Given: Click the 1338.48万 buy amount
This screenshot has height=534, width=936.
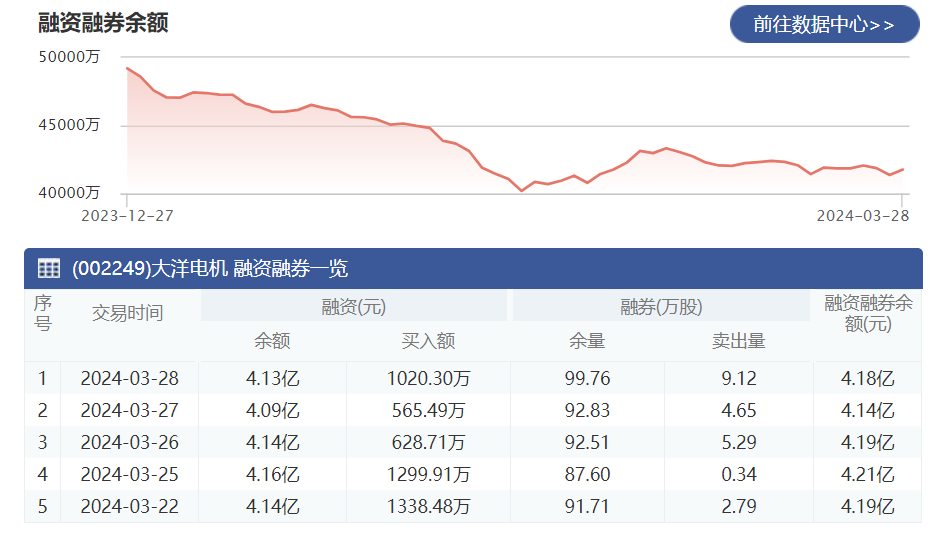Looking at the screenshot, I should (x=428, y=507).
